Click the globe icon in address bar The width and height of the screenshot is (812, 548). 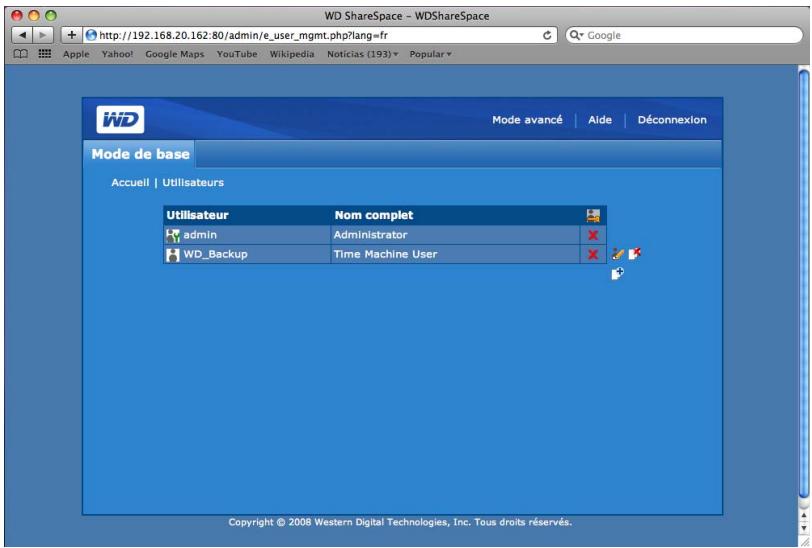tap(92, 35)
